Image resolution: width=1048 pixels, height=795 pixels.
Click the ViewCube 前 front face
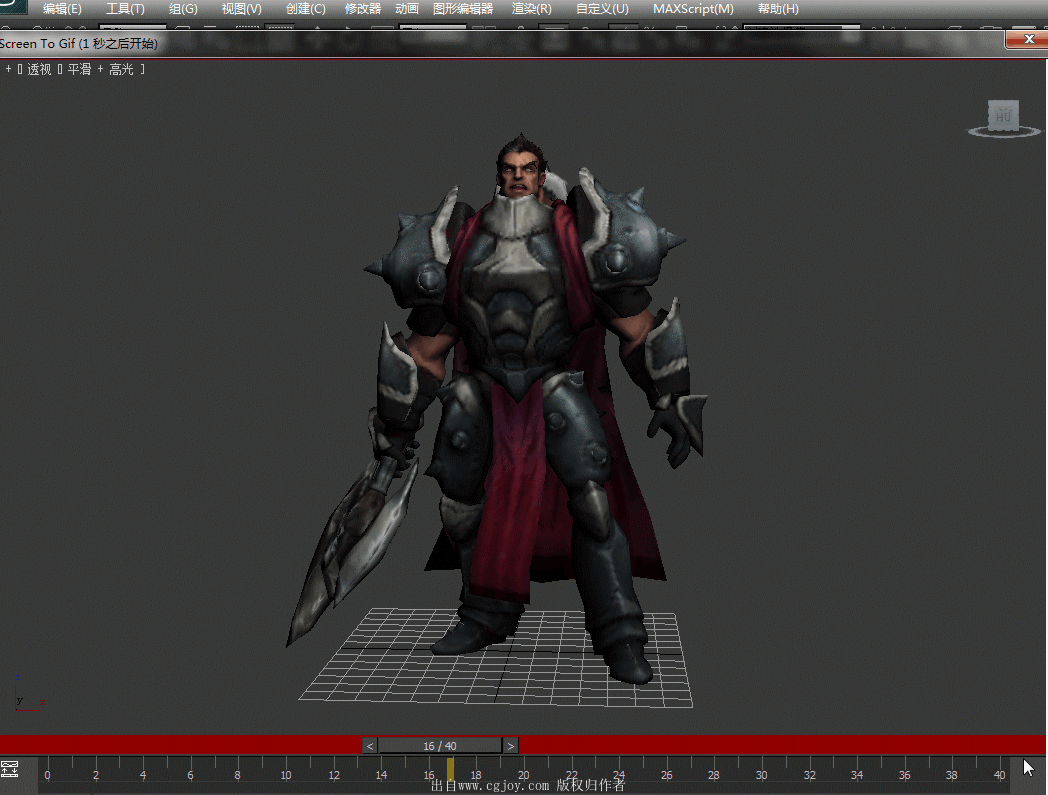click(x=1003, y=115)
